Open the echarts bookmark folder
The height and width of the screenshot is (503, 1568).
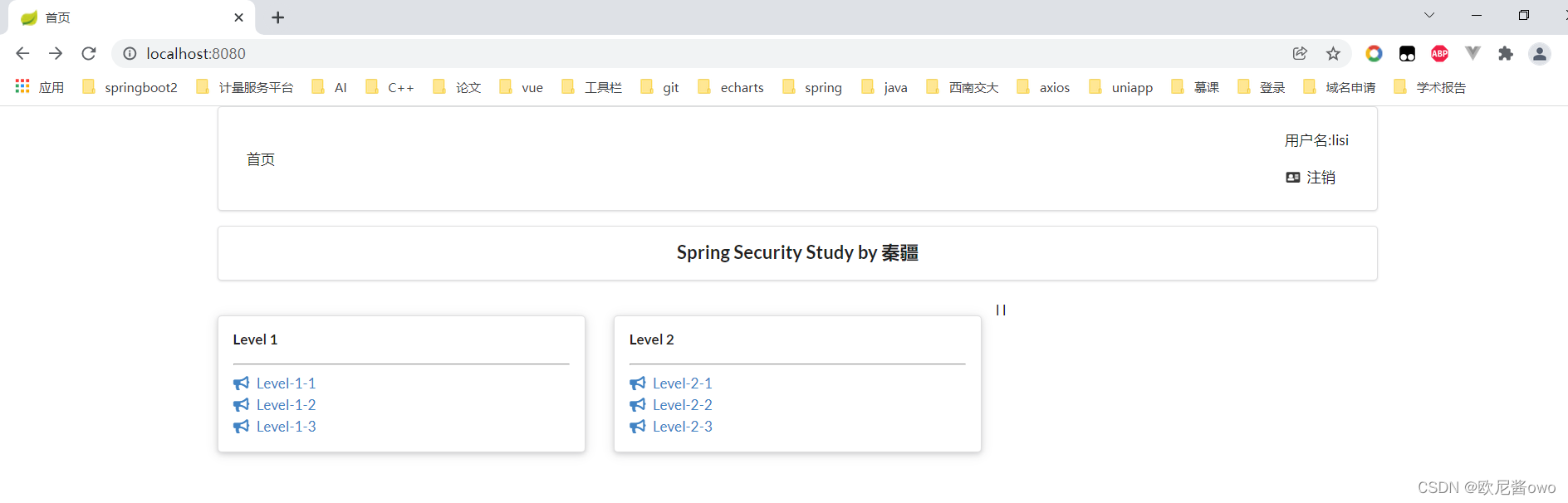730,87
